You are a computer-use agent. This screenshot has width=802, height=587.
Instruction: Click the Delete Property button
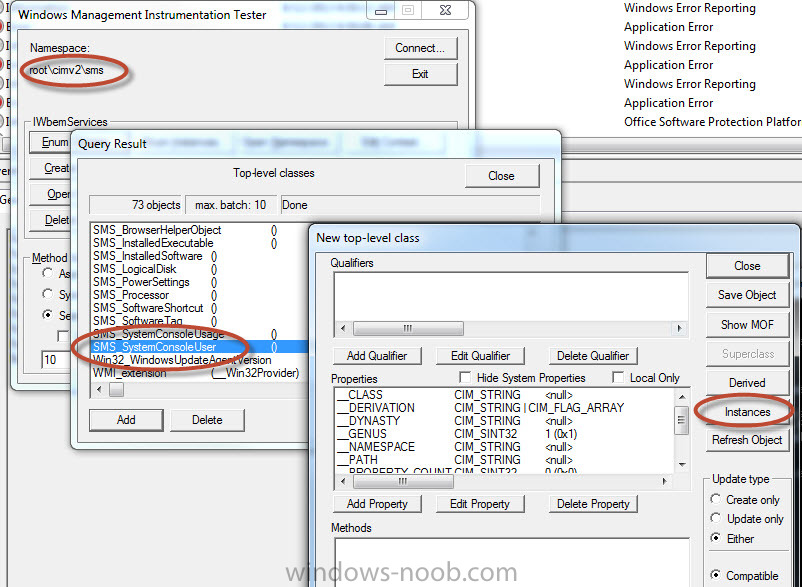(x=593, y=504)
